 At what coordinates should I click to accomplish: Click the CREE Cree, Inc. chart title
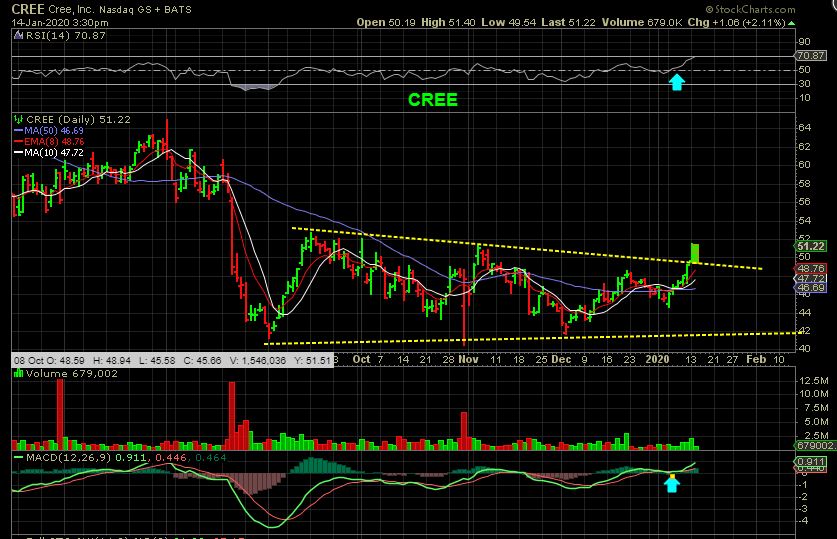click(x=53, y=9)
